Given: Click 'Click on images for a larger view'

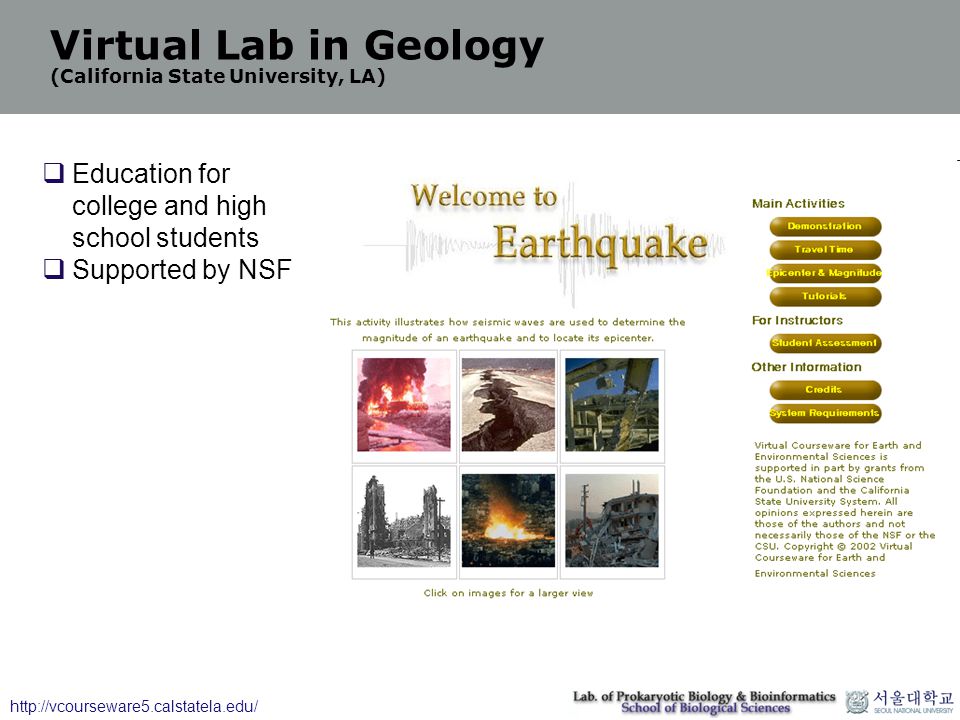Looking at the screenshot, I should (x=508, y=593).
